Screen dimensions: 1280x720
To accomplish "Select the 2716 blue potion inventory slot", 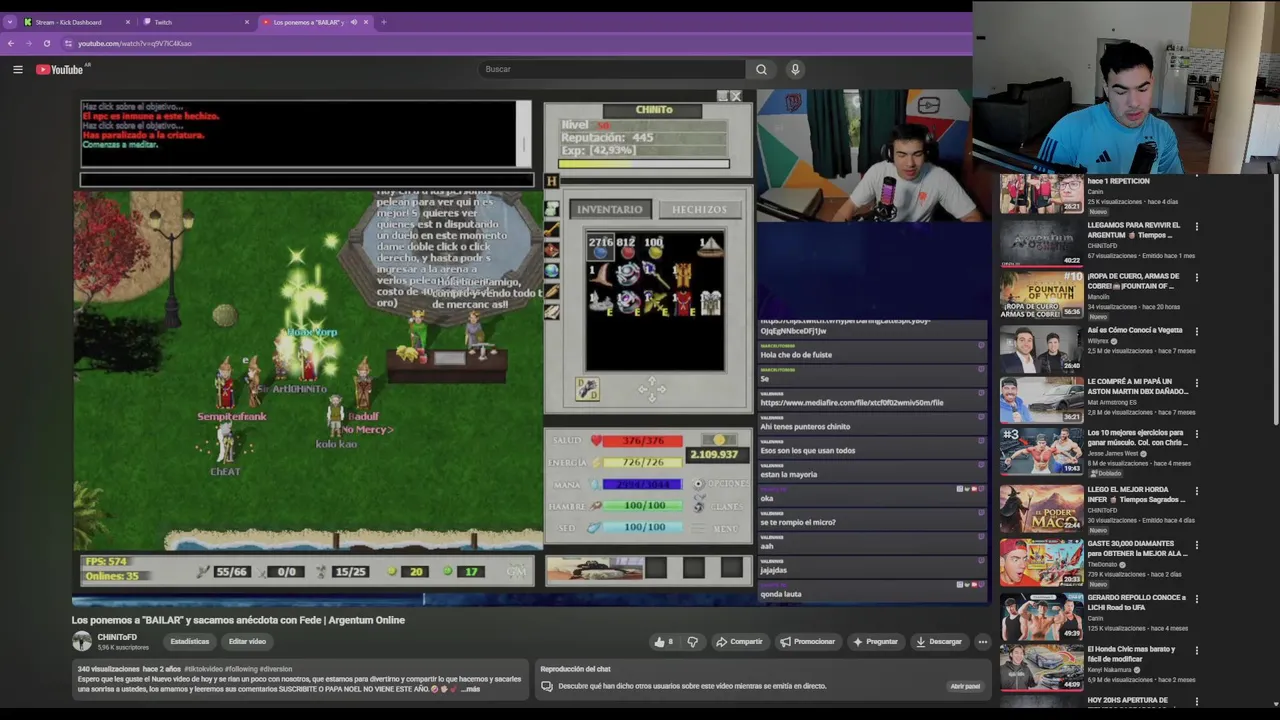I will coord(600,247).
